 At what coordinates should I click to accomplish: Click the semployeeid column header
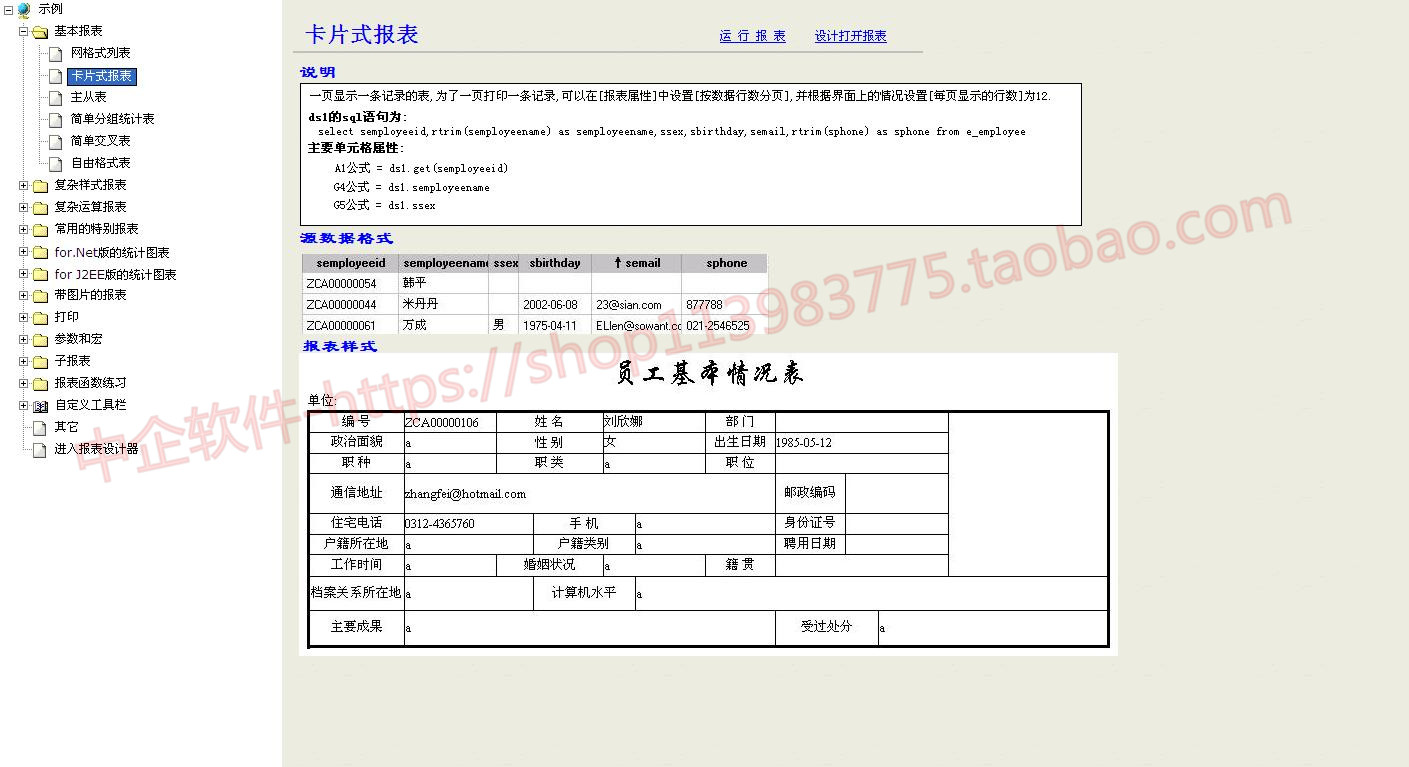tap(350, 263)
